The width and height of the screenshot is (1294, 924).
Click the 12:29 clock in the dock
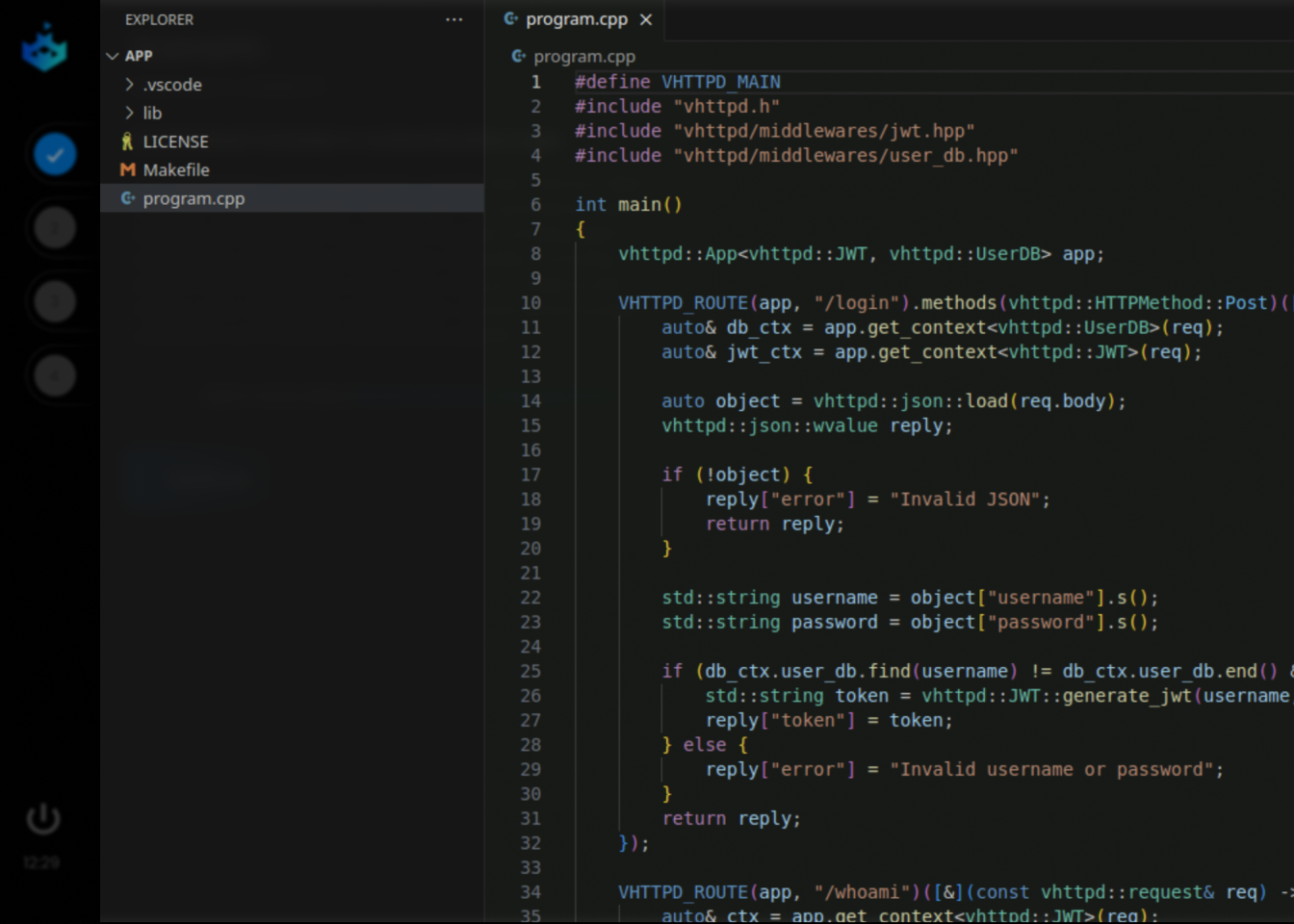tap(41, 863)
